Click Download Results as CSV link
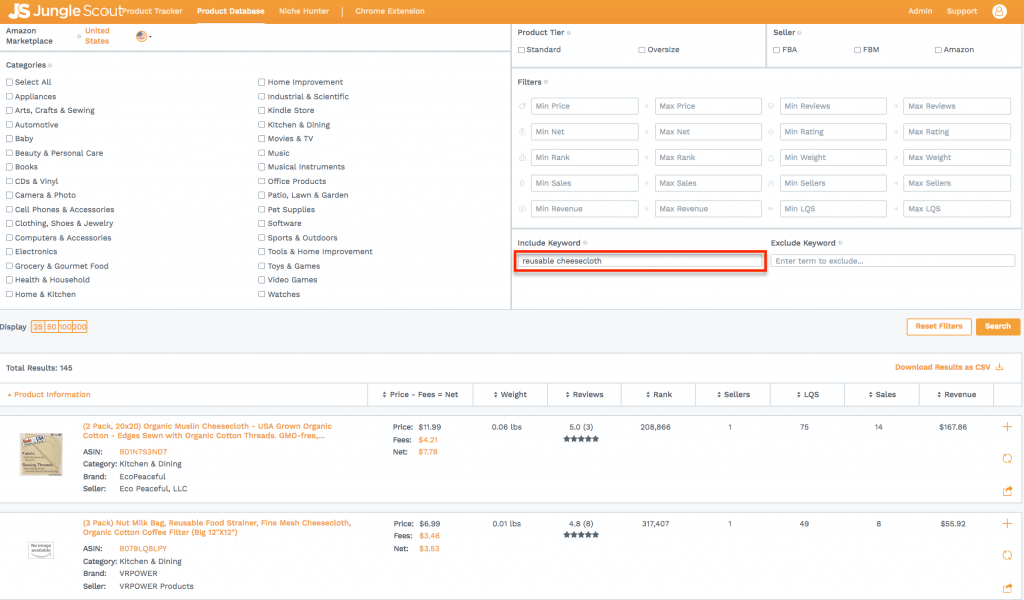This screenshot has height=600, width=1024. point(942,367)
